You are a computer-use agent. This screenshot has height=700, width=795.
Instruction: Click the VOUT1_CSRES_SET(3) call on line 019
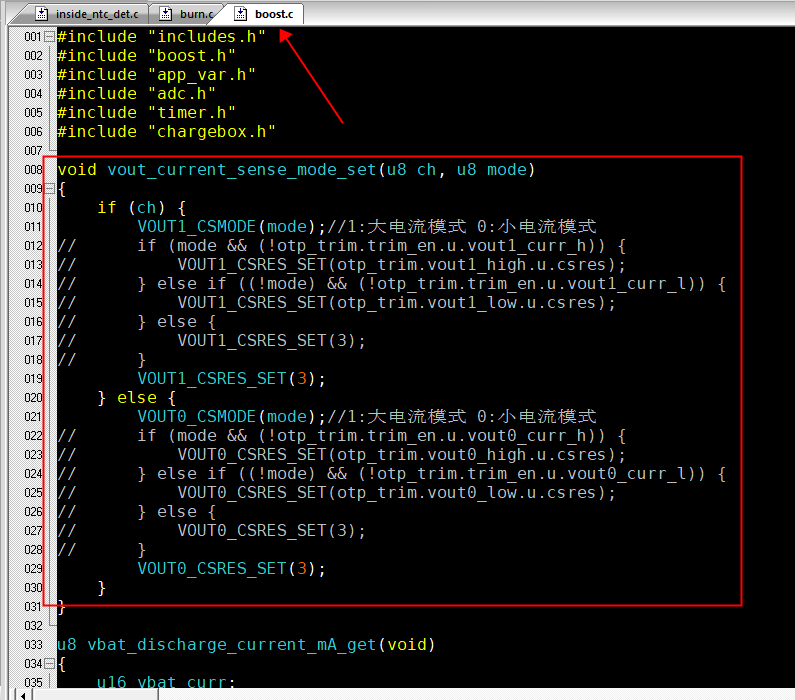pyautogui.click(x=231, y=379)
